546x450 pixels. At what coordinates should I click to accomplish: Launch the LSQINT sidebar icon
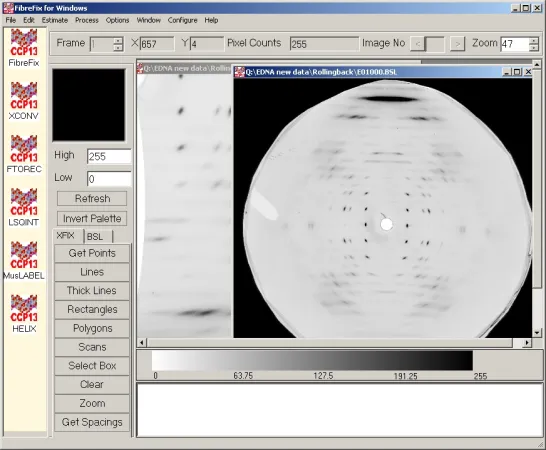[x=24, y=207]
